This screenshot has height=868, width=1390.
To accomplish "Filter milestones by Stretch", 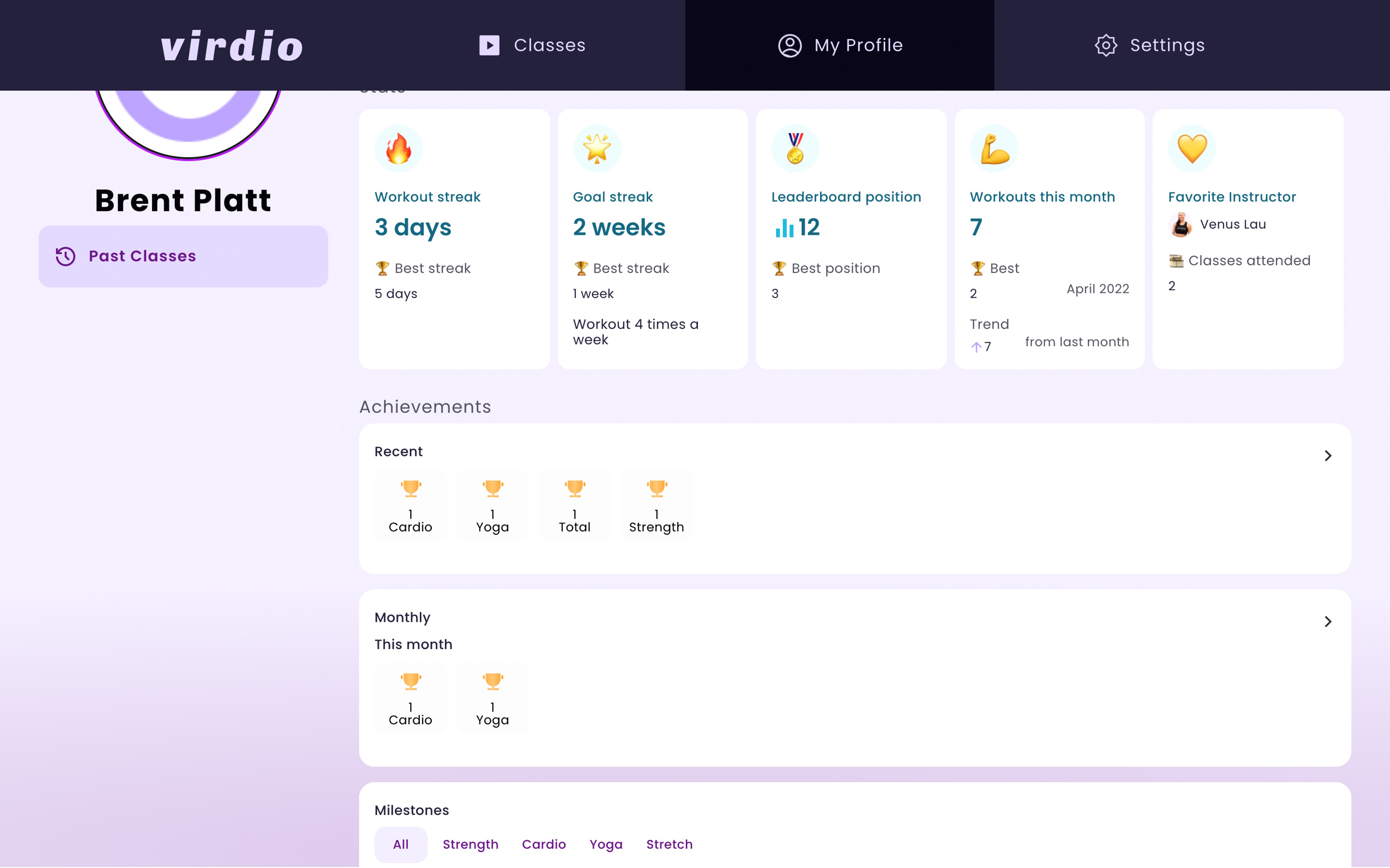I will click(669, 844).
